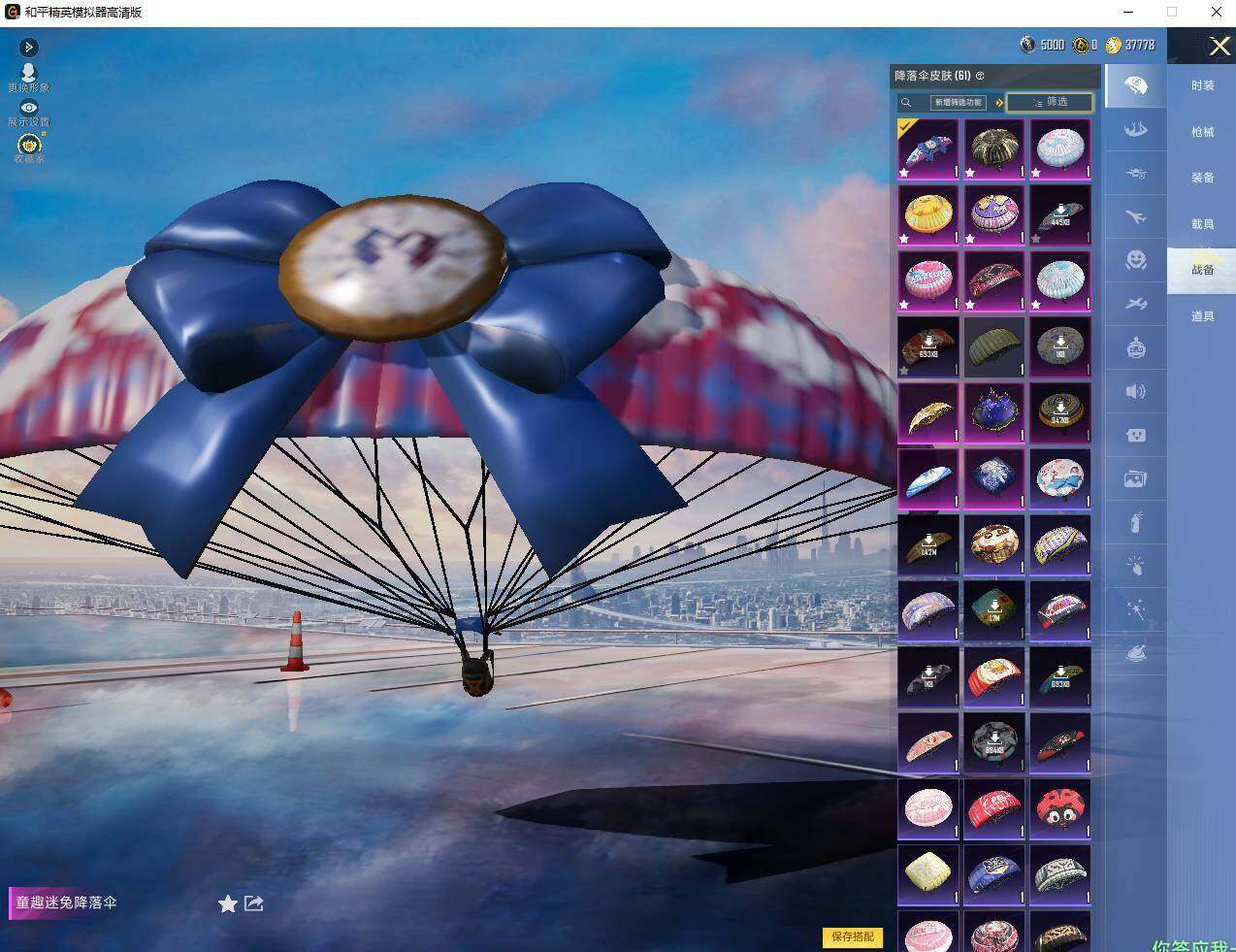The image size is (1236, 952).
Task: Switch to the 战备 tab
Action: click(1203, 270)
